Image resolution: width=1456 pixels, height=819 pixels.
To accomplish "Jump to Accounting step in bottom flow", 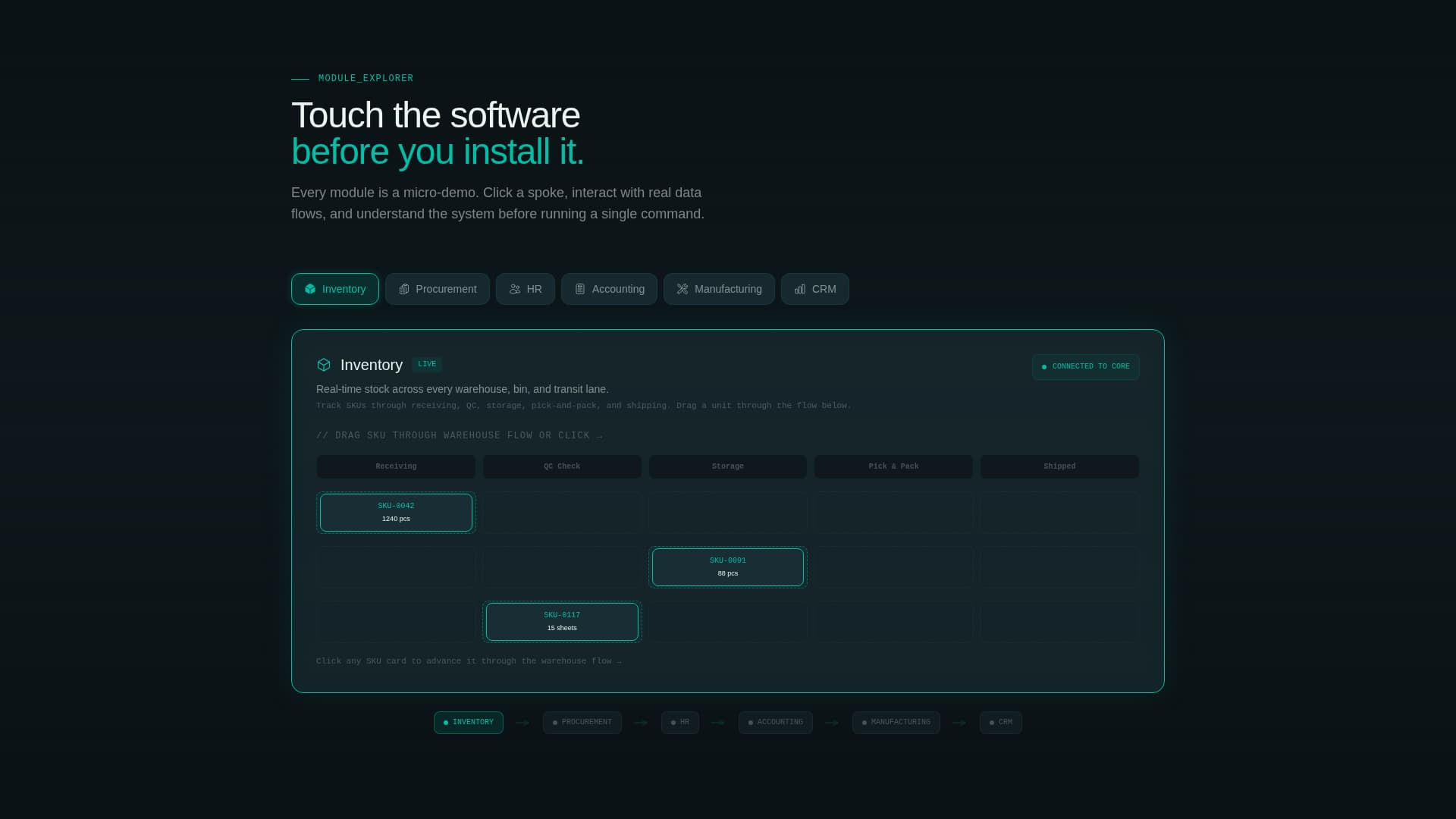I will point(776,723).
